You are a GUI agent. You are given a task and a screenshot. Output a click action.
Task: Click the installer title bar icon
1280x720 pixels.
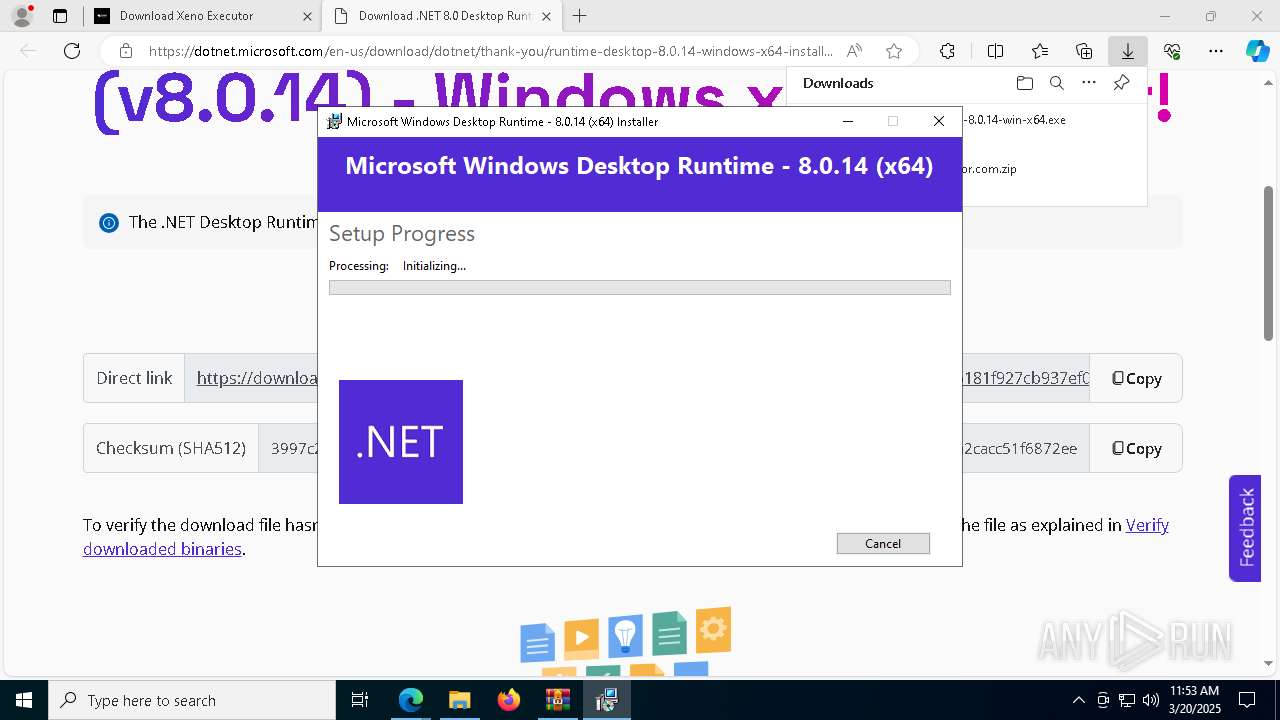point(335,122)
